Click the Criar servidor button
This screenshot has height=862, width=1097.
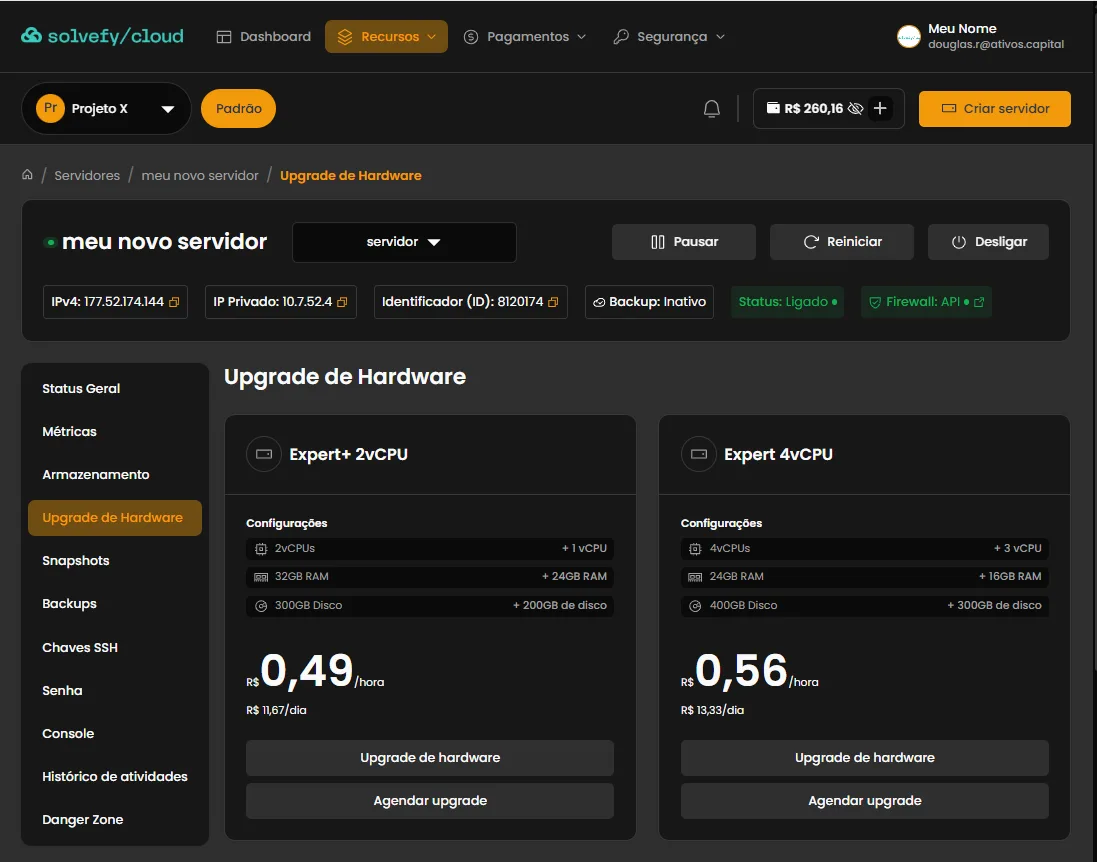click(x=995, y=108)
